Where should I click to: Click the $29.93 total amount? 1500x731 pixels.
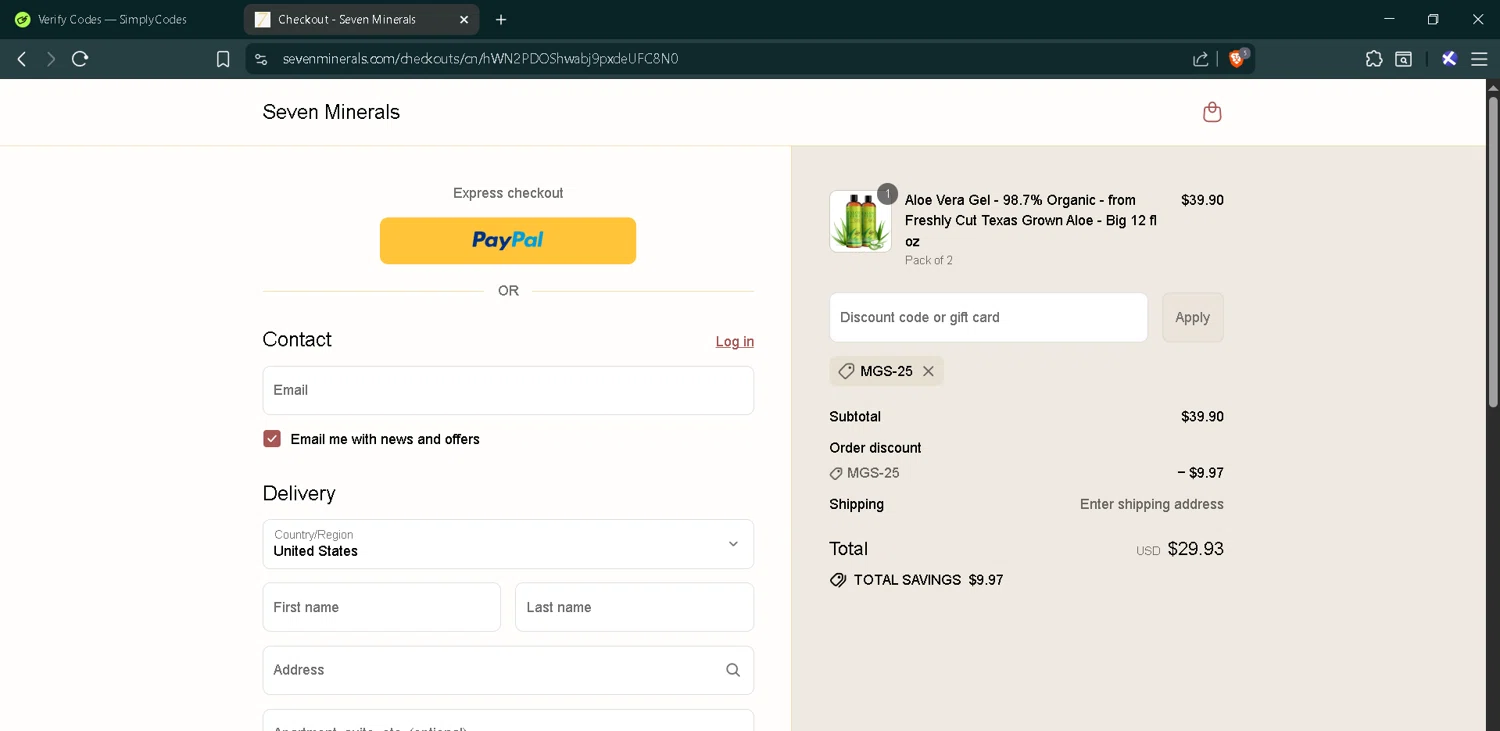[x=1195, y=549]
